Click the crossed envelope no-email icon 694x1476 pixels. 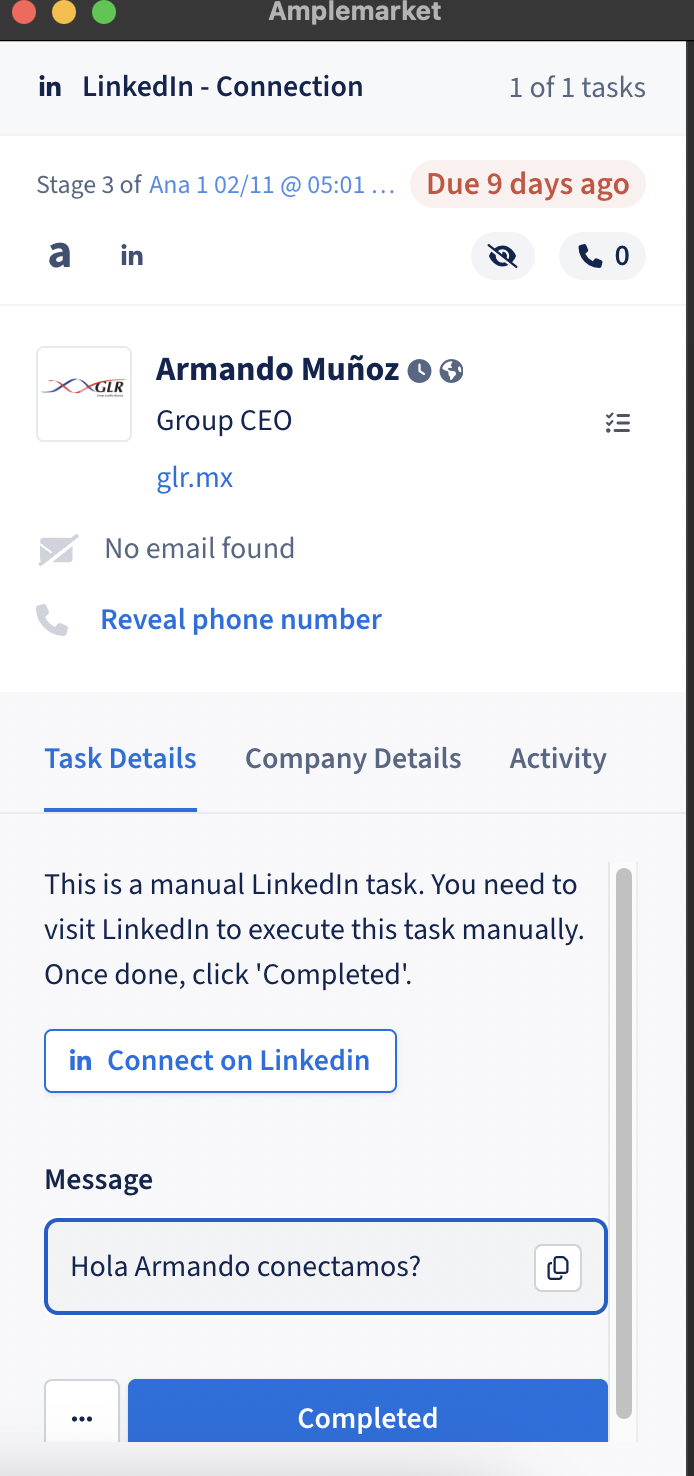tap(58, 550)
